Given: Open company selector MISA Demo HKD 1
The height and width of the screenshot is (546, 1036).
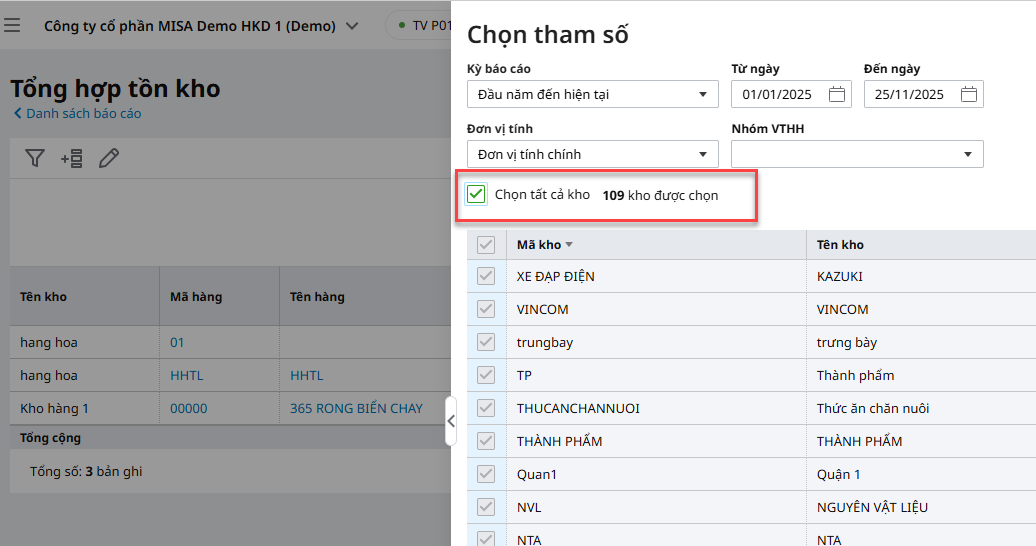Looking at the screenshot, I should 200,26.
